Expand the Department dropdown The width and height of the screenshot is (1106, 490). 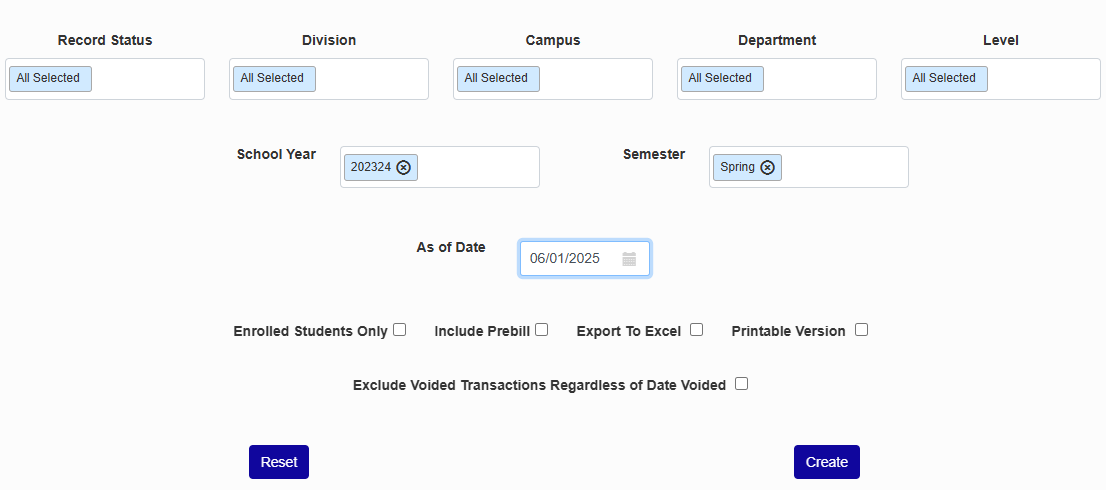coord(818,79)
